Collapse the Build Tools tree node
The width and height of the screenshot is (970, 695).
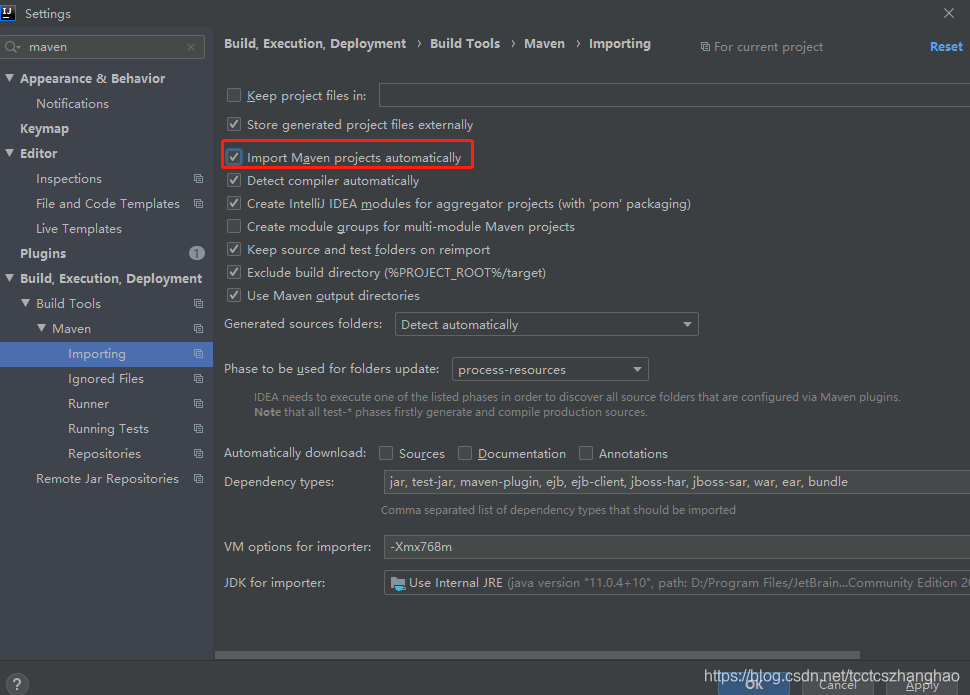[x=25, y=303]
